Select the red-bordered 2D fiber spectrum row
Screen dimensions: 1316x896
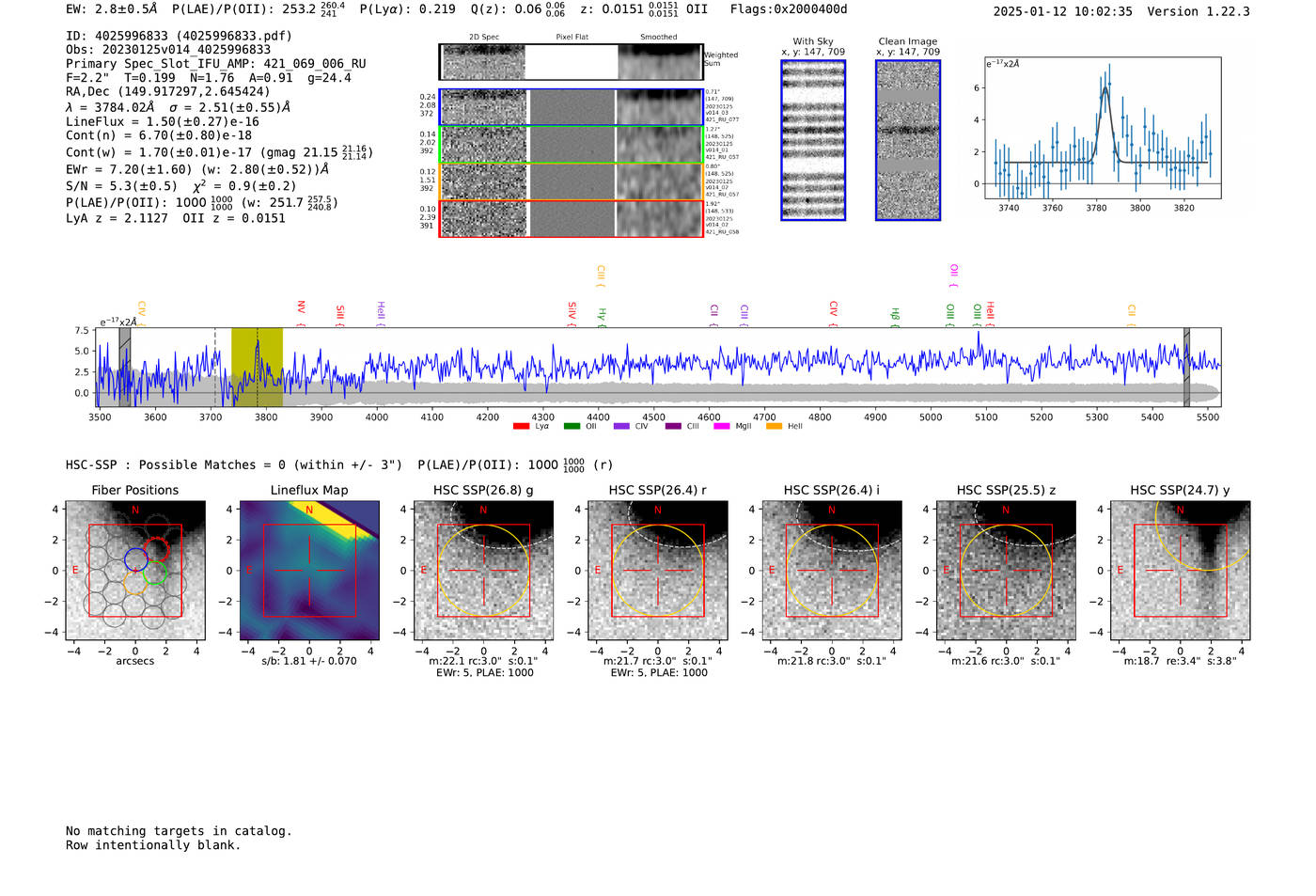(x=571, y=218)
